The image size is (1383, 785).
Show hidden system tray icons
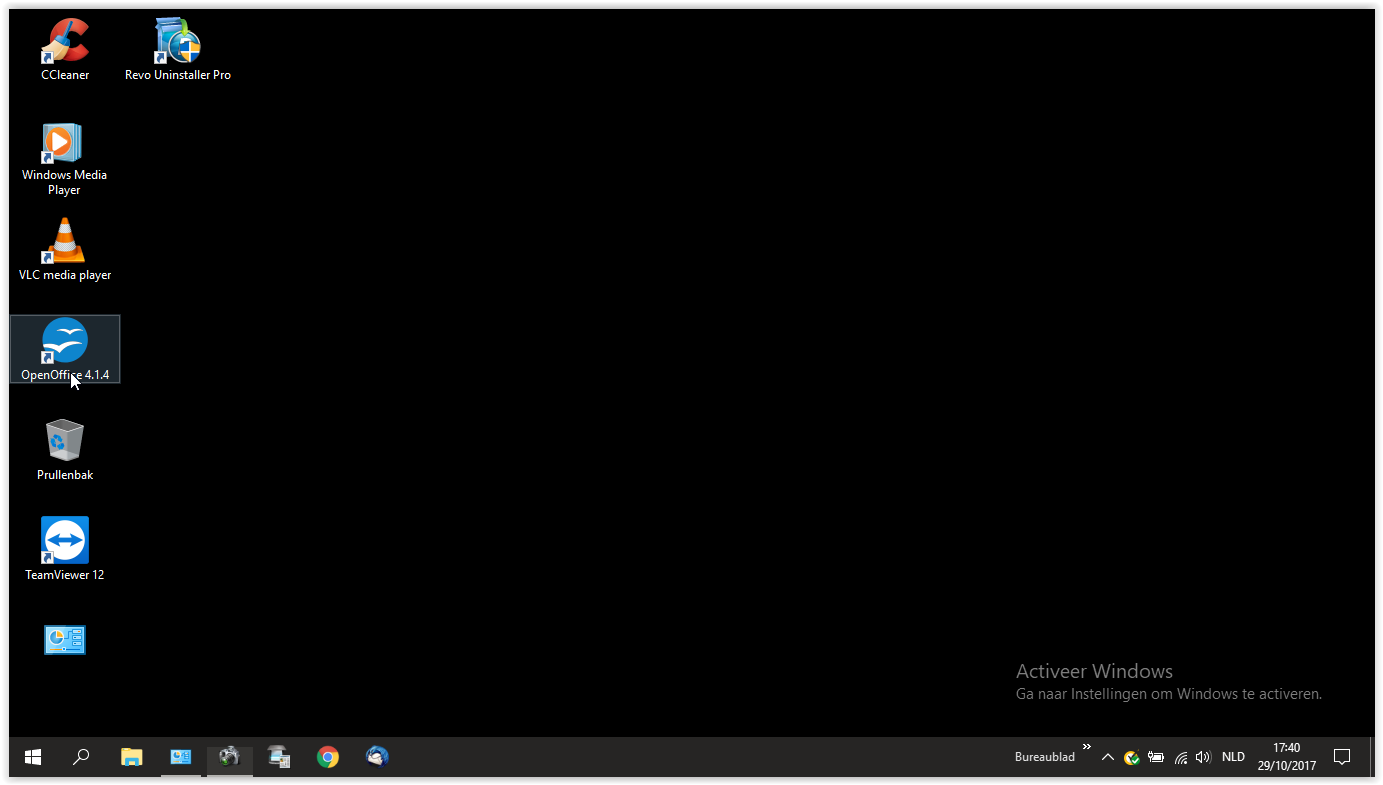click(1107, 757)
